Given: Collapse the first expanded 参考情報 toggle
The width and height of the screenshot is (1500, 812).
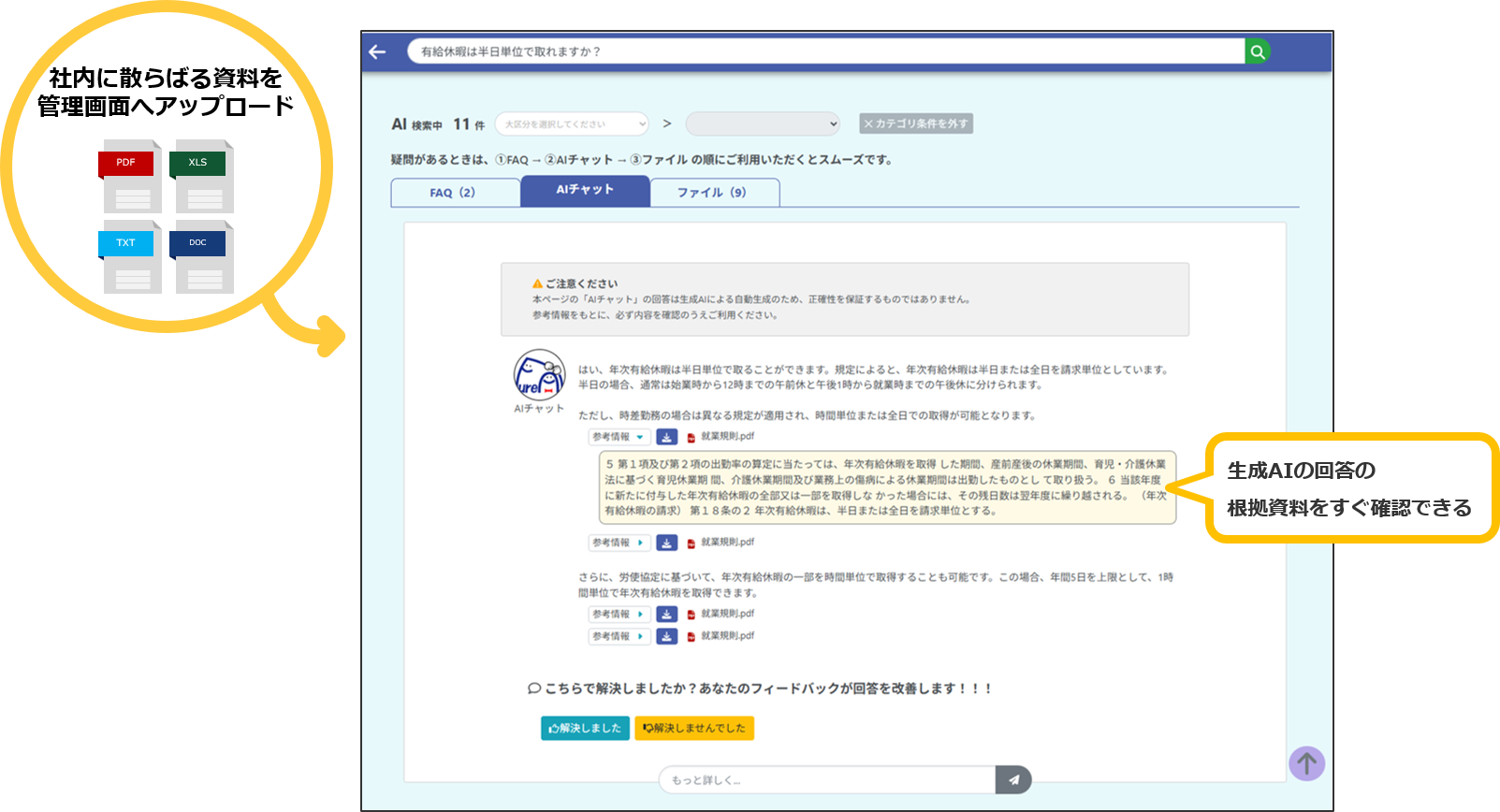Looking at the screenshot, I should click(x=619, y=437).
